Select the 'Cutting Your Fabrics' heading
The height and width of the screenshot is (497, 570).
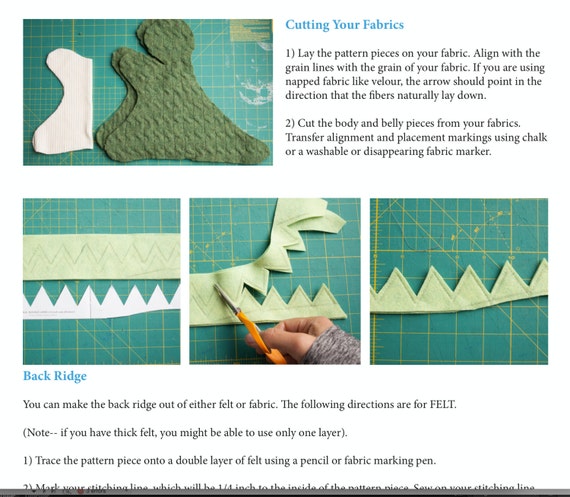pyautogui.click(x=344, y=25)
